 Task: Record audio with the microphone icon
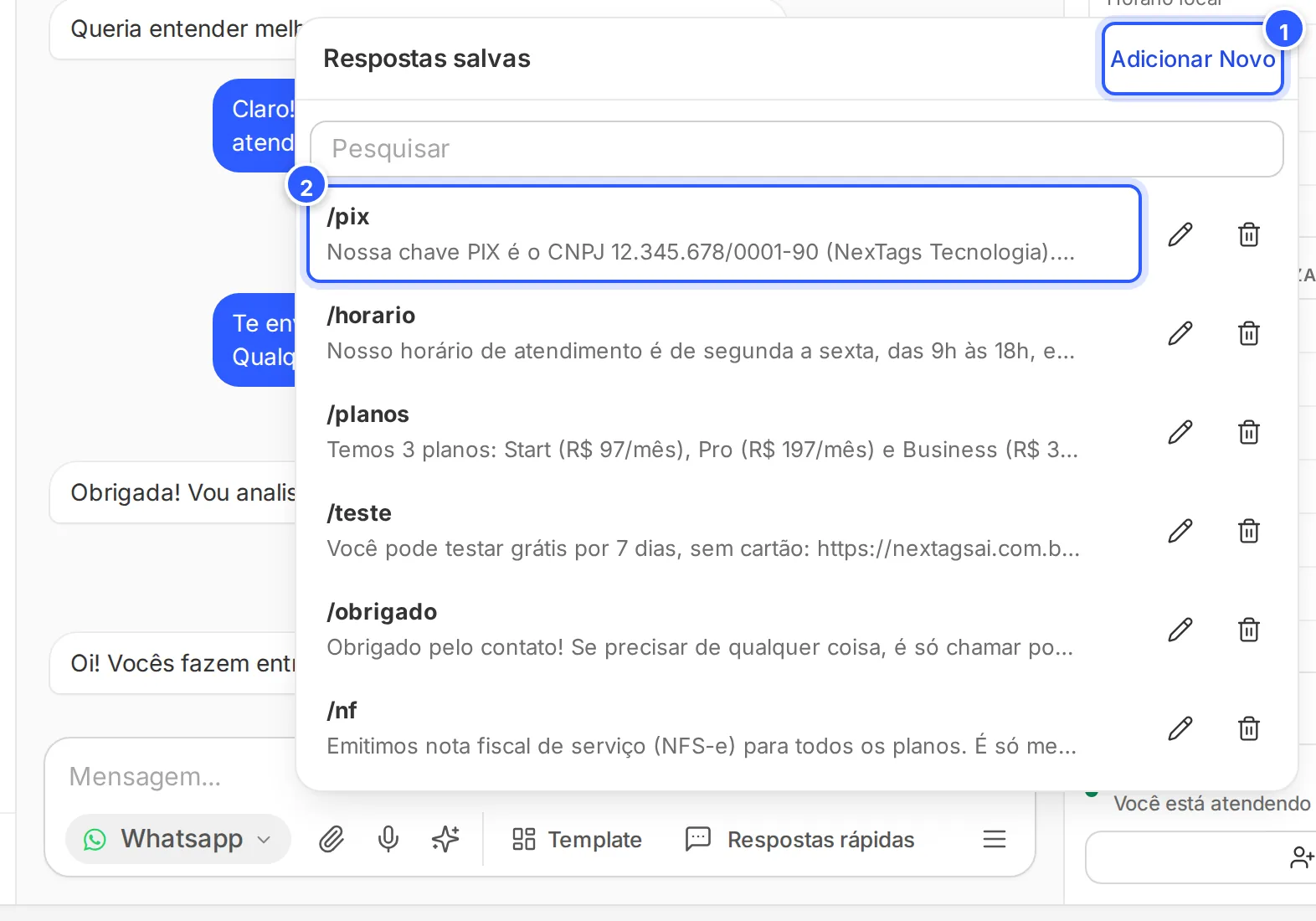click(x=388, y=839)
